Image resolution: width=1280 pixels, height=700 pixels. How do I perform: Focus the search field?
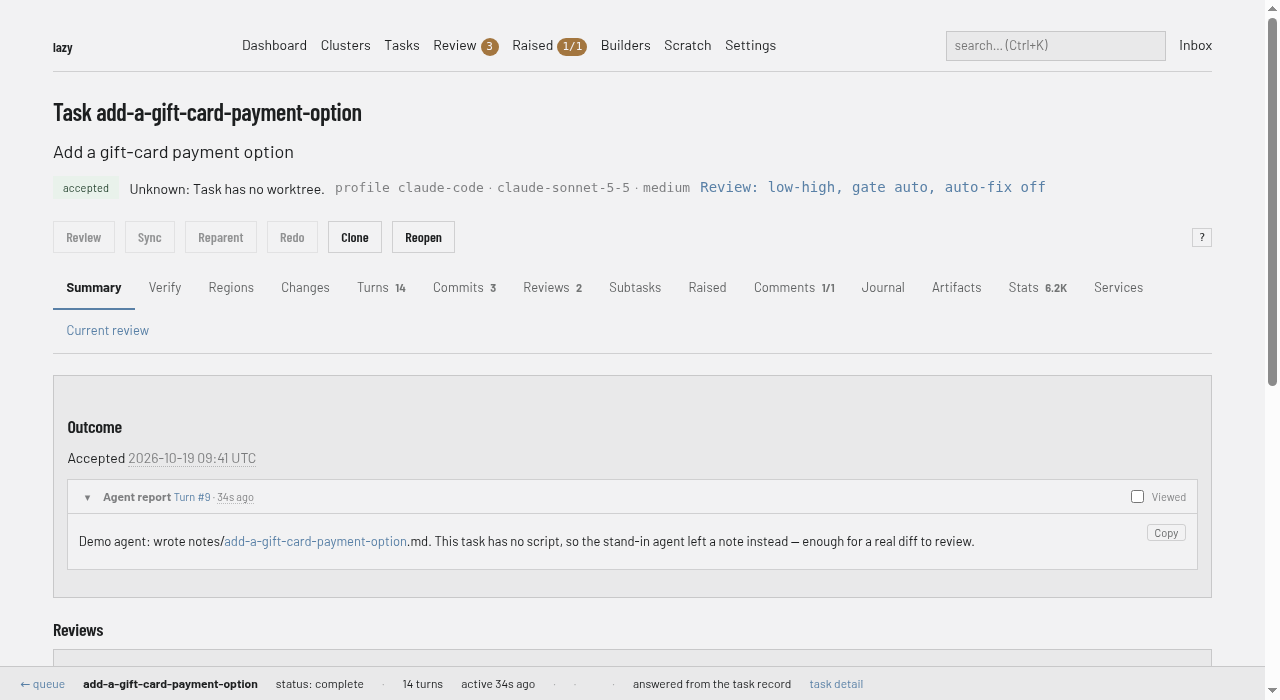pyautogui.click(x=1056, y=45)
